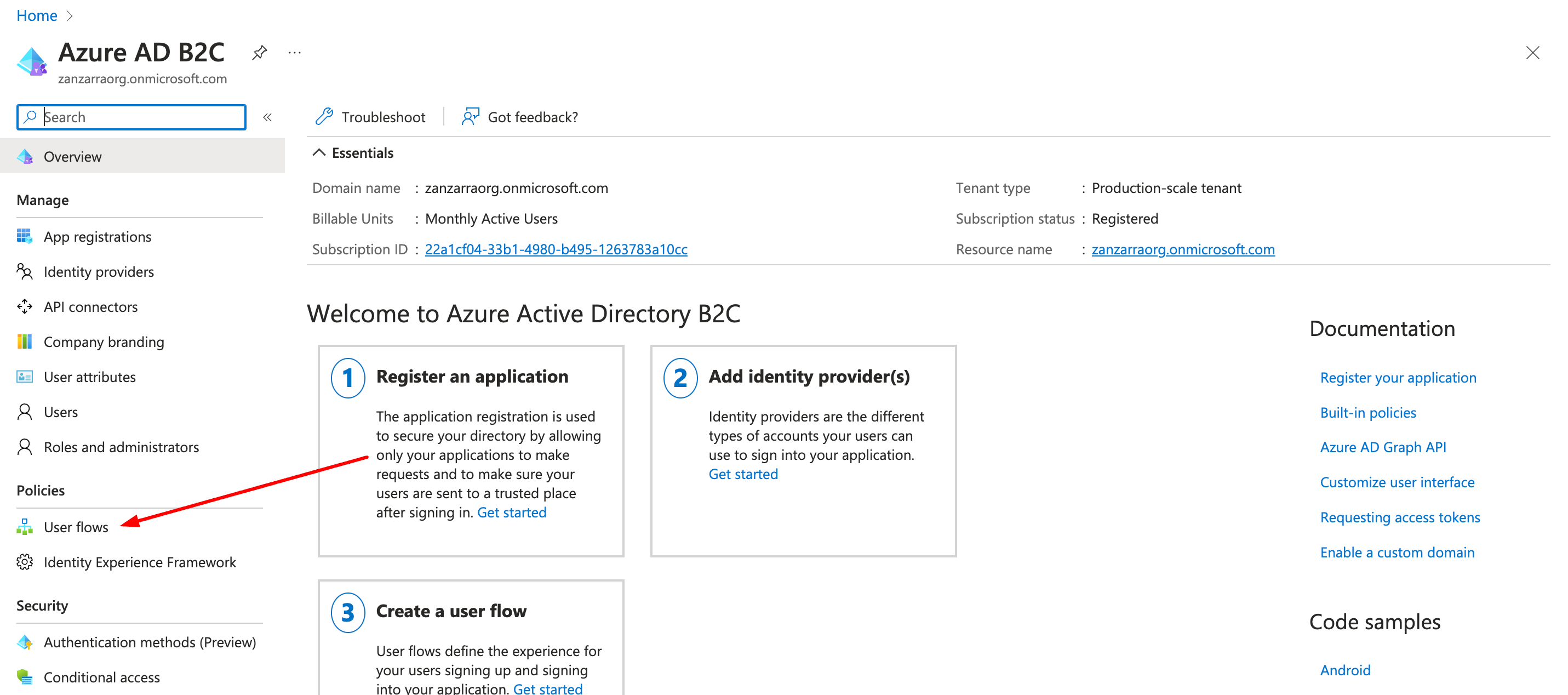Open Roles and administrators
1568x695 pixels.
[x=121, y=447]
